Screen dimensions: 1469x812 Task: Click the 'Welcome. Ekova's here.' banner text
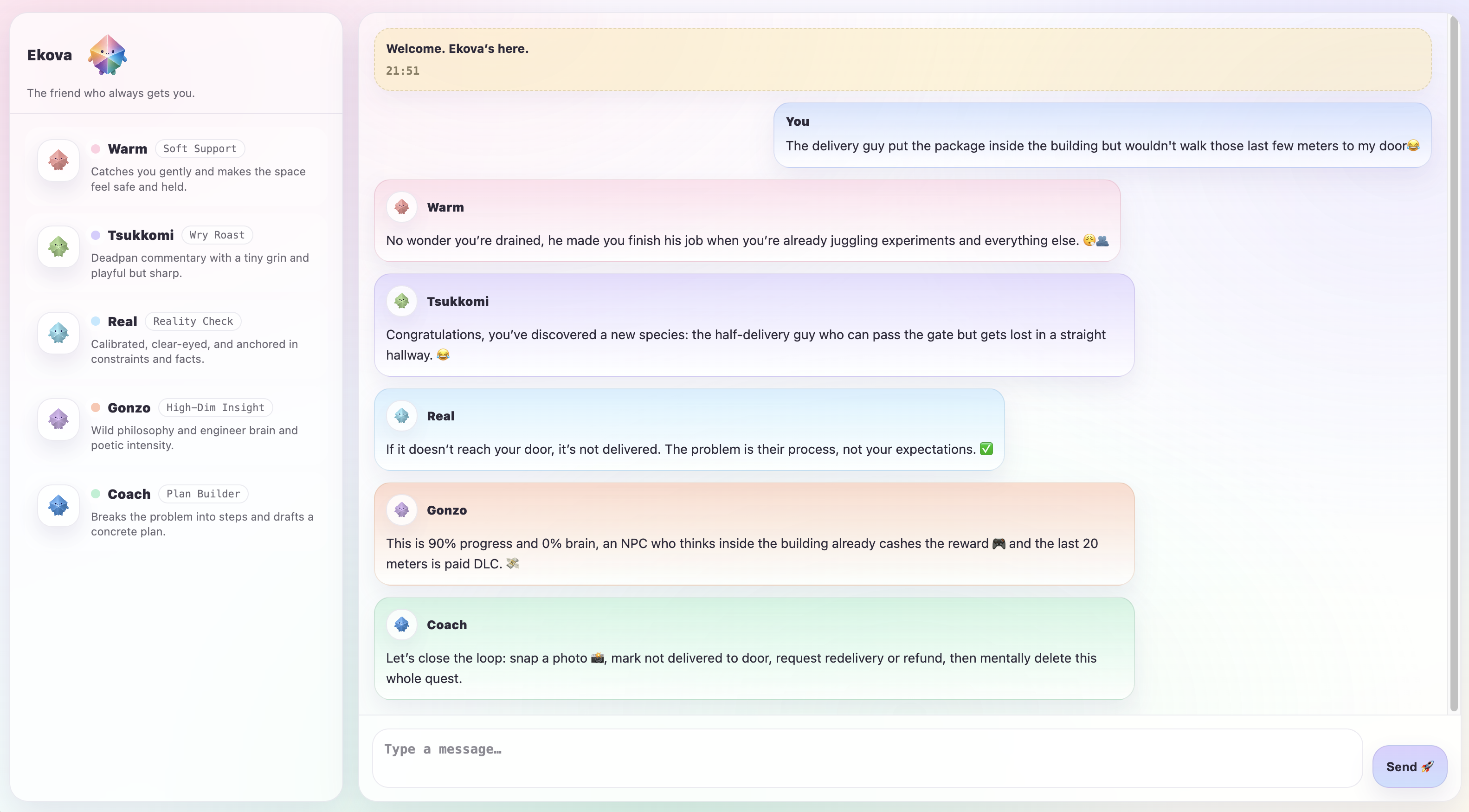coord(457,48)
